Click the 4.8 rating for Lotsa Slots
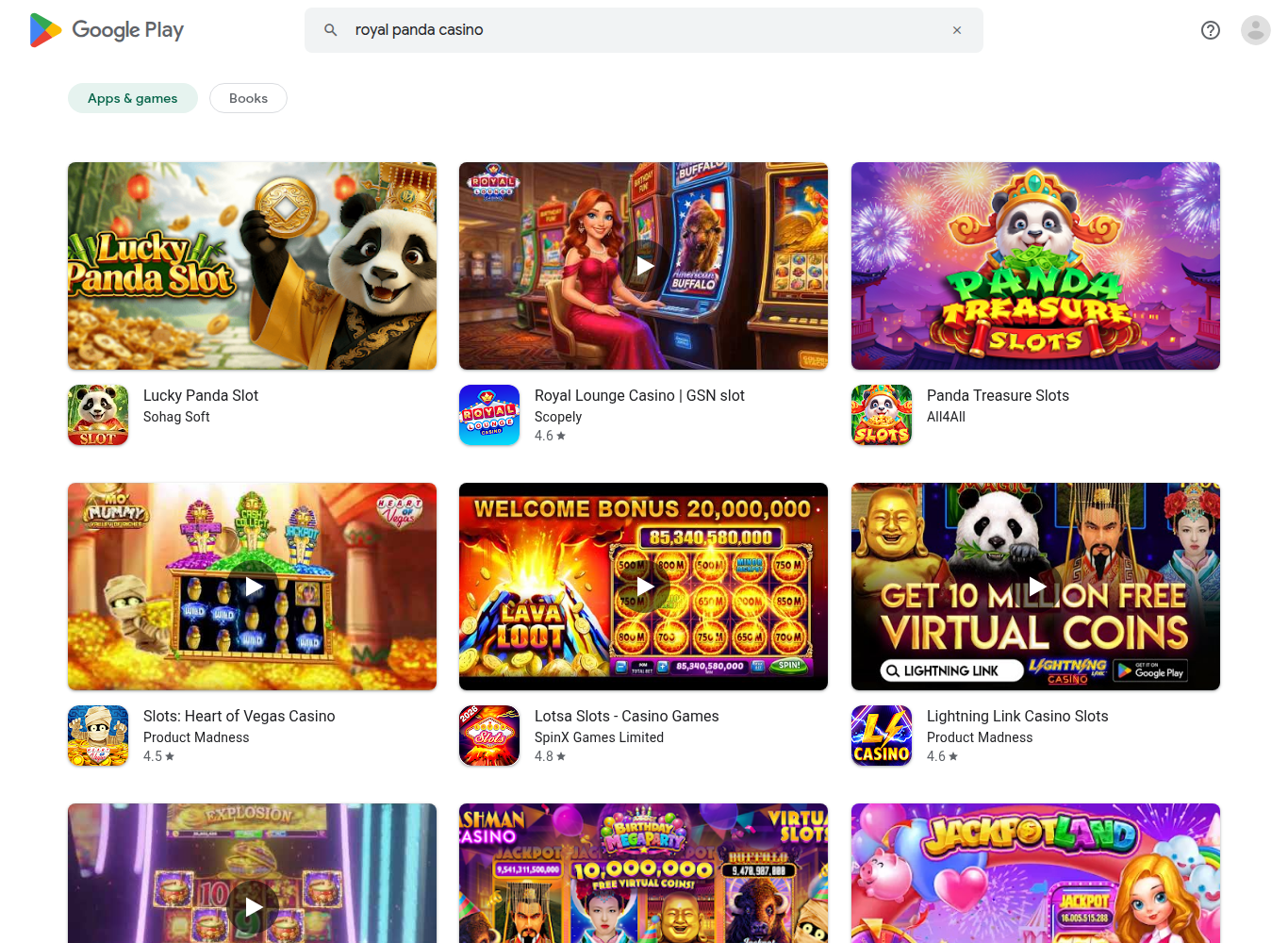Image resolution: width=1288 pixels, height=943 pixels. [550, 756]
